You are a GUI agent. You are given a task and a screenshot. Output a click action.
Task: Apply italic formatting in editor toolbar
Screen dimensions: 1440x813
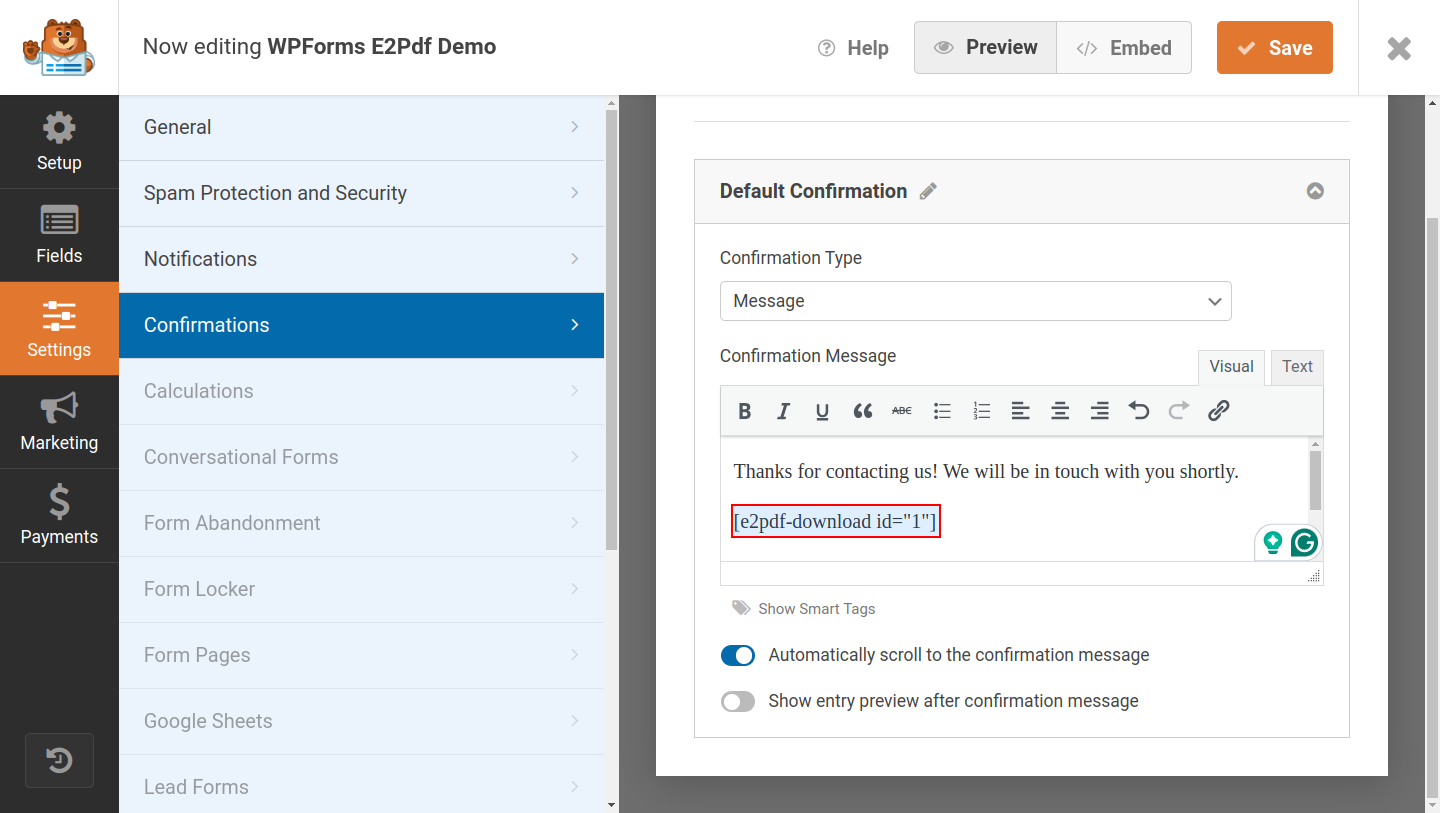[x=783, y=411]
